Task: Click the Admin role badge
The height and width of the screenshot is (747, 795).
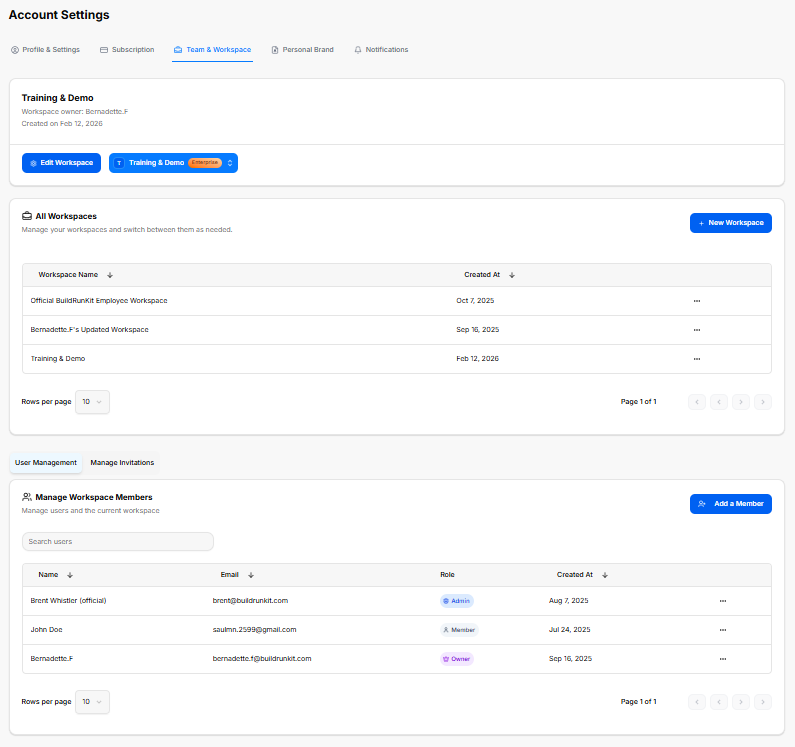Action: point(457,601)
